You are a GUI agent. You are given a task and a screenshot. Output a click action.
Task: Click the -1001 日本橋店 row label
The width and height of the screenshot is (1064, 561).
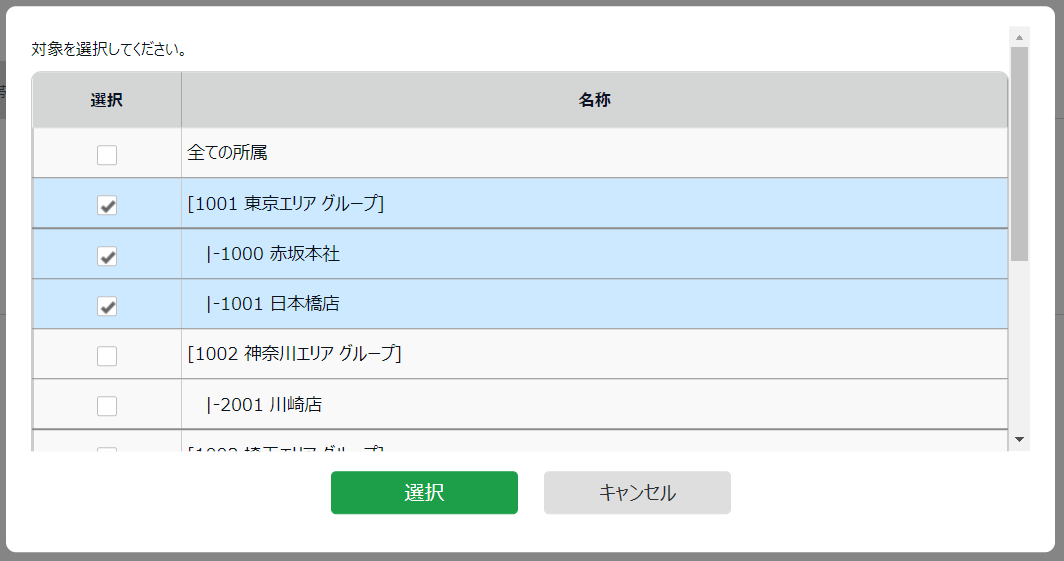click(x=275, y=304)
